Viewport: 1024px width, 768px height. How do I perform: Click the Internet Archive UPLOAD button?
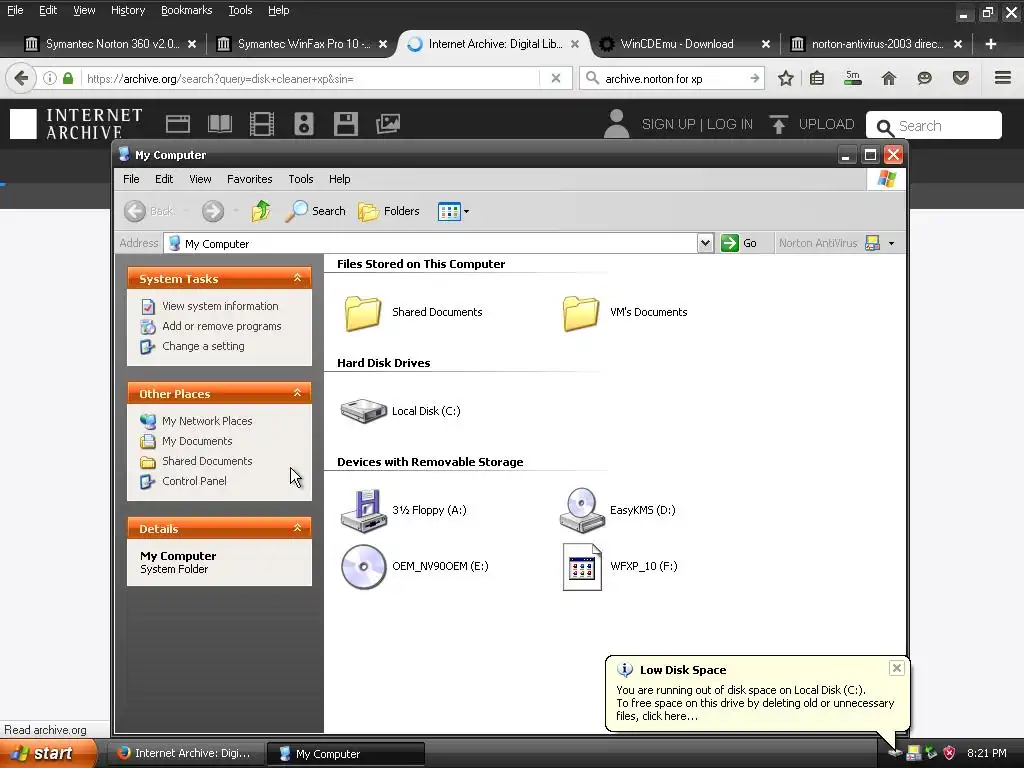pyautogui.click(x=812, y=124)
